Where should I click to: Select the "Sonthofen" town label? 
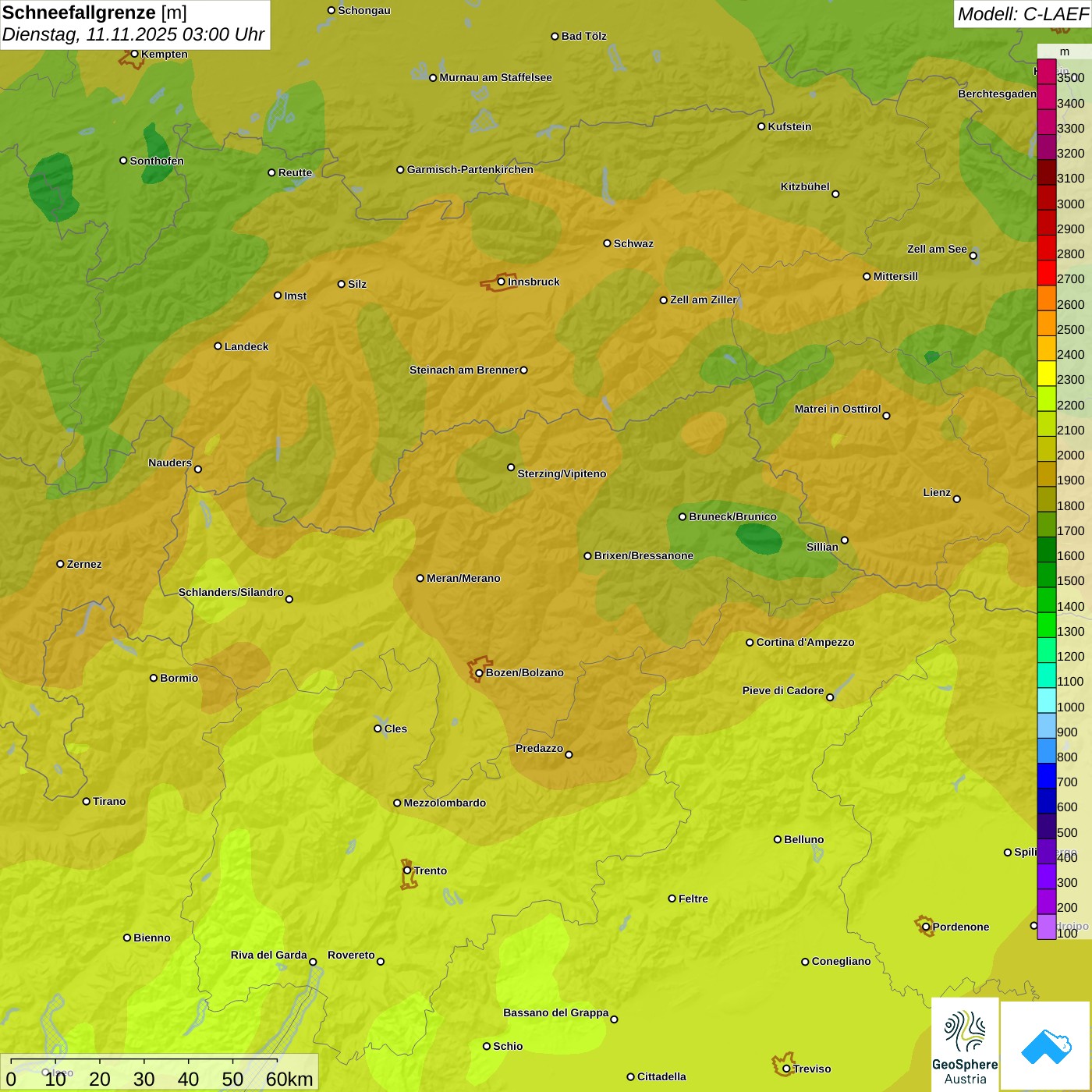(x=157, y=161)
